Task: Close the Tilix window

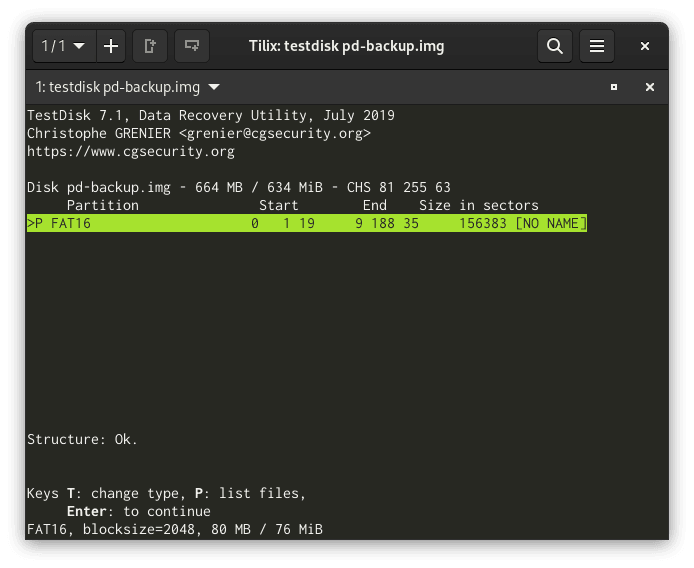Action: [645, 46]
